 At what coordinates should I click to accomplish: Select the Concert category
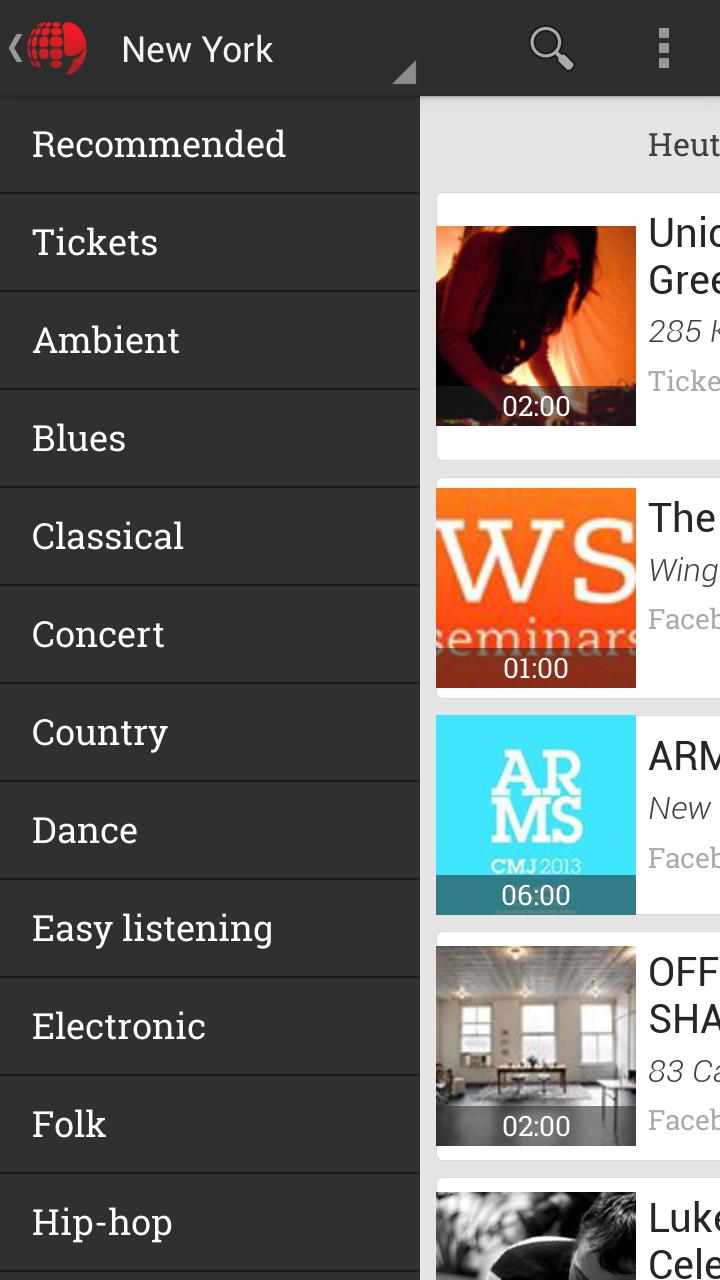210,634
